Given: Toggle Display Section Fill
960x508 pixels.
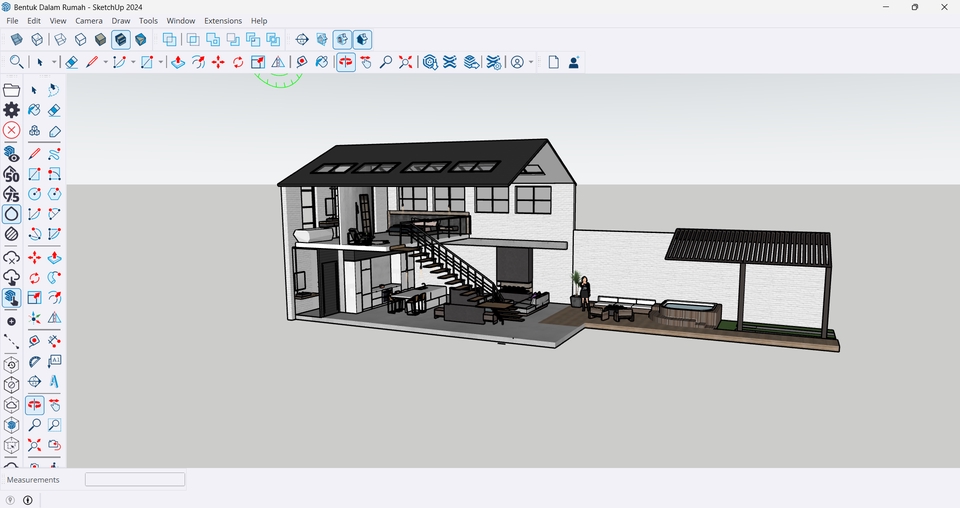Looking at the screenshot, I should 362,40.
